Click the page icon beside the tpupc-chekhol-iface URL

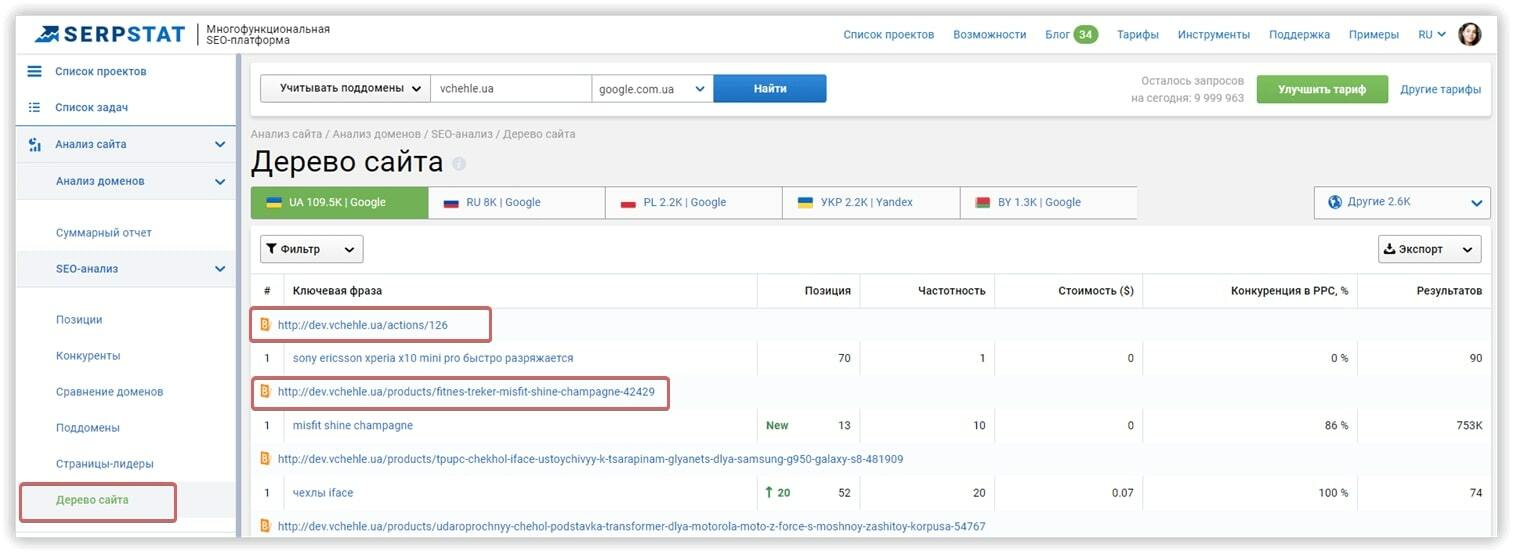coord(265,458)
